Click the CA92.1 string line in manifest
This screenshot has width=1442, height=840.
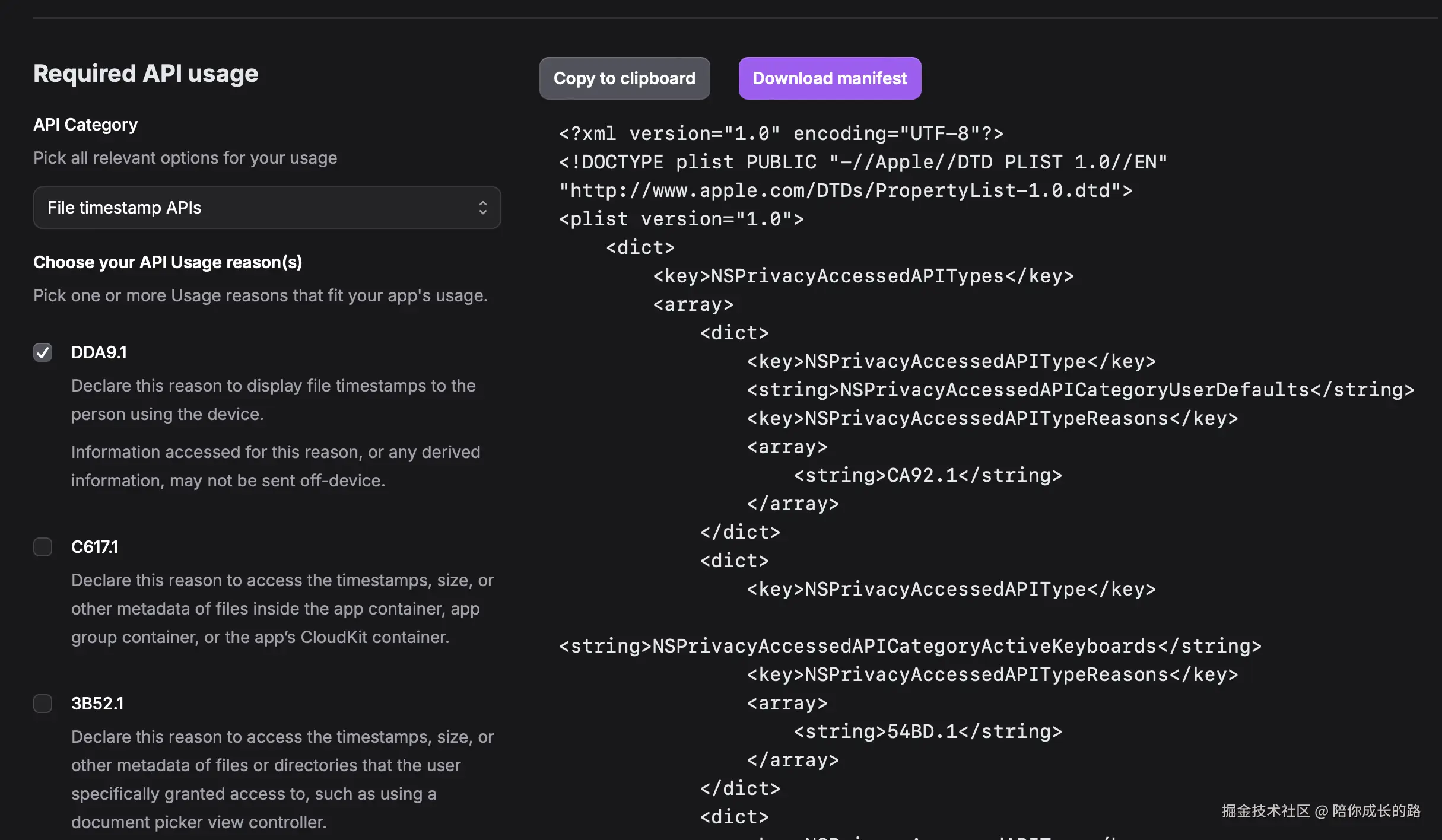coord(928,475)
